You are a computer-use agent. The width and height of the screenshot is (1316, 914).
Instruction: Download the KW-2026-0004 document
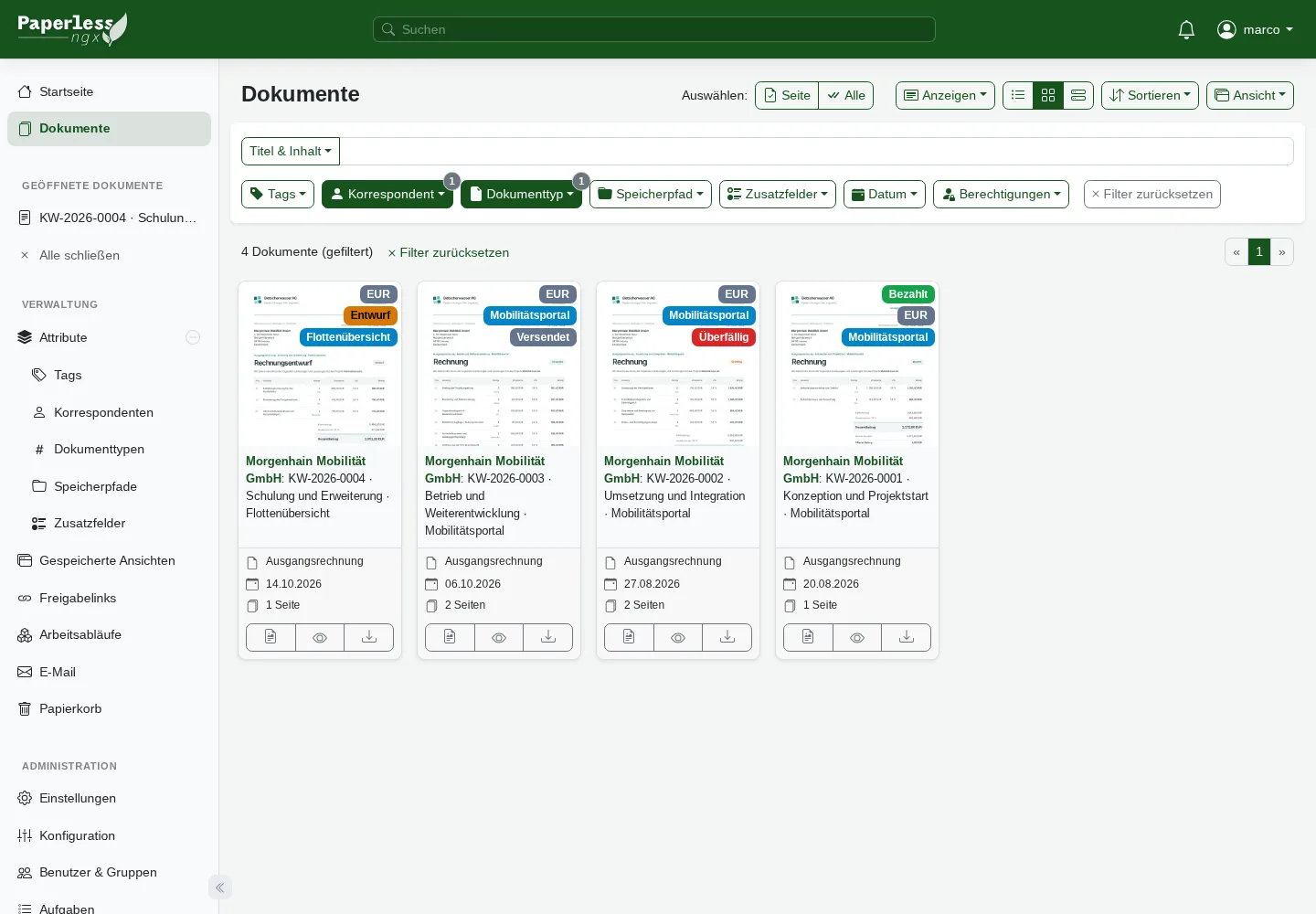pyautogui.click(x=369, y=637)
